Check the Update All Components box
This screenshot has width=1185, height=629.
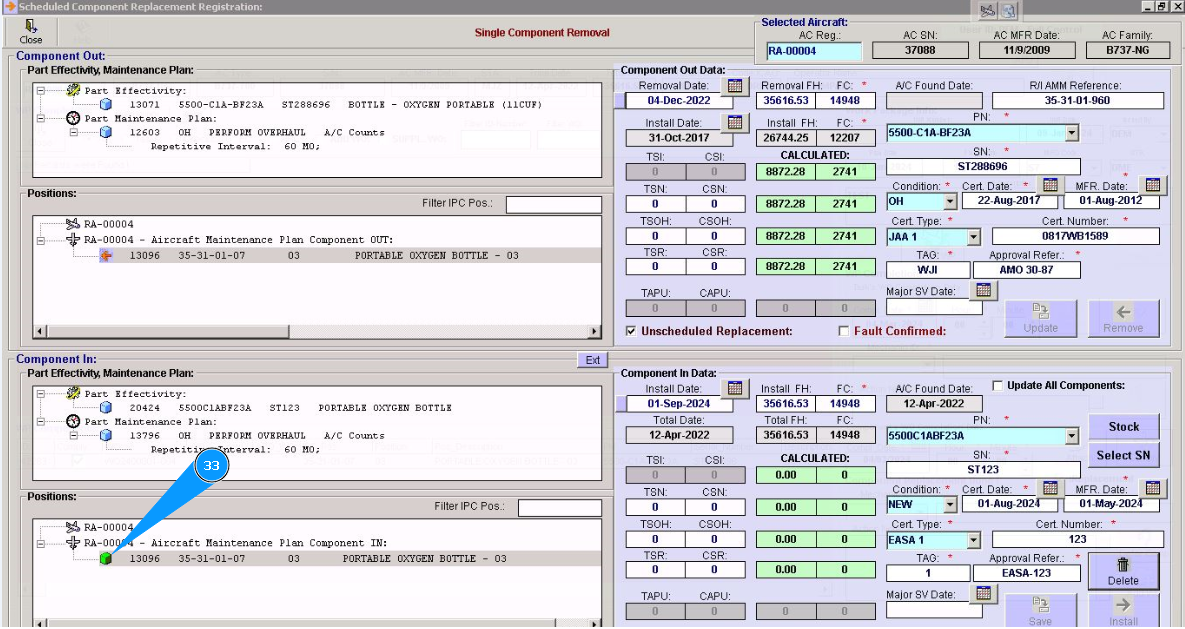click(x=998, y=385)
